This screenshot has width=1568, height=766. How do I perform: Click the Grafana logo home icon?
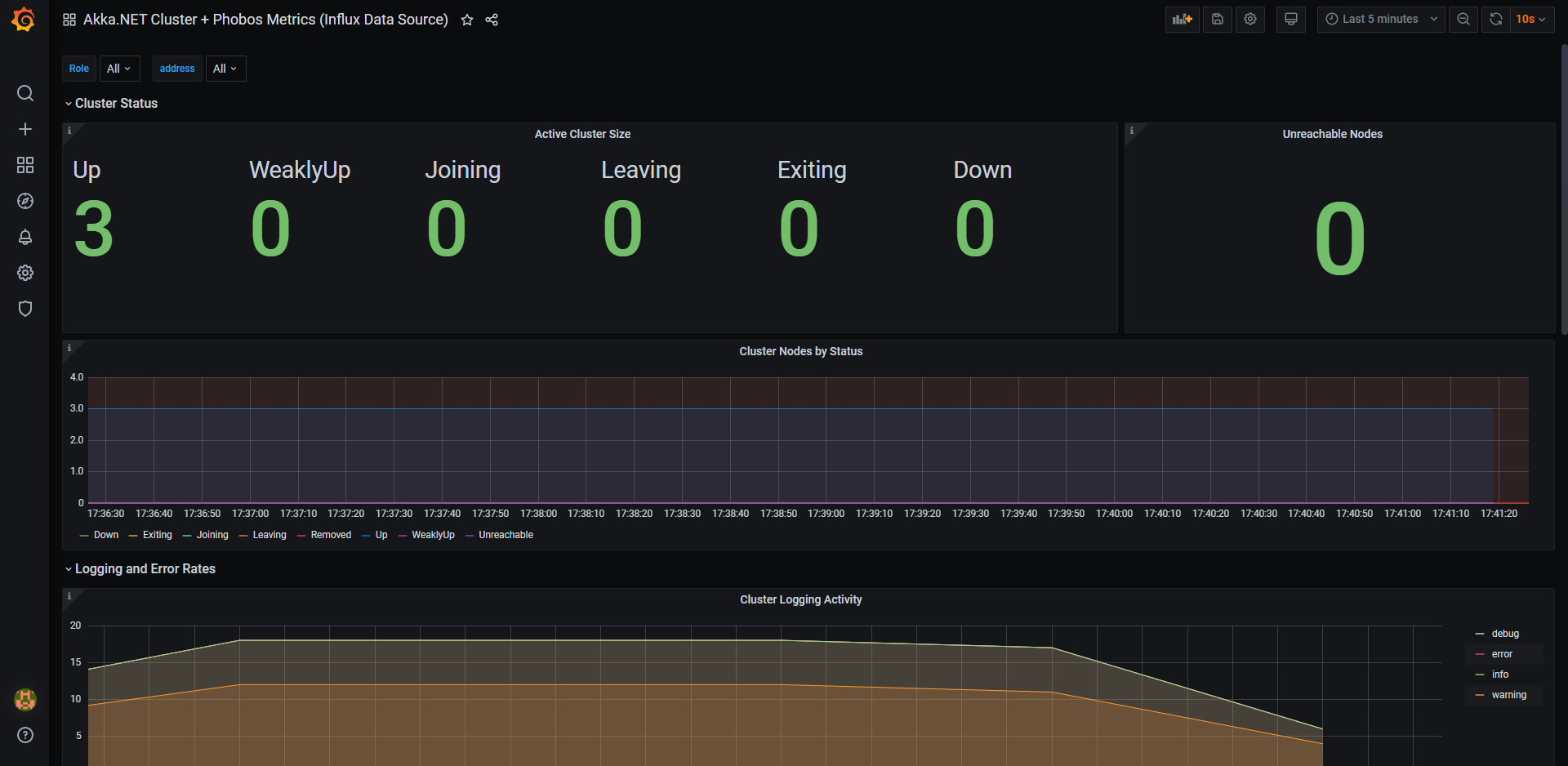24,20
